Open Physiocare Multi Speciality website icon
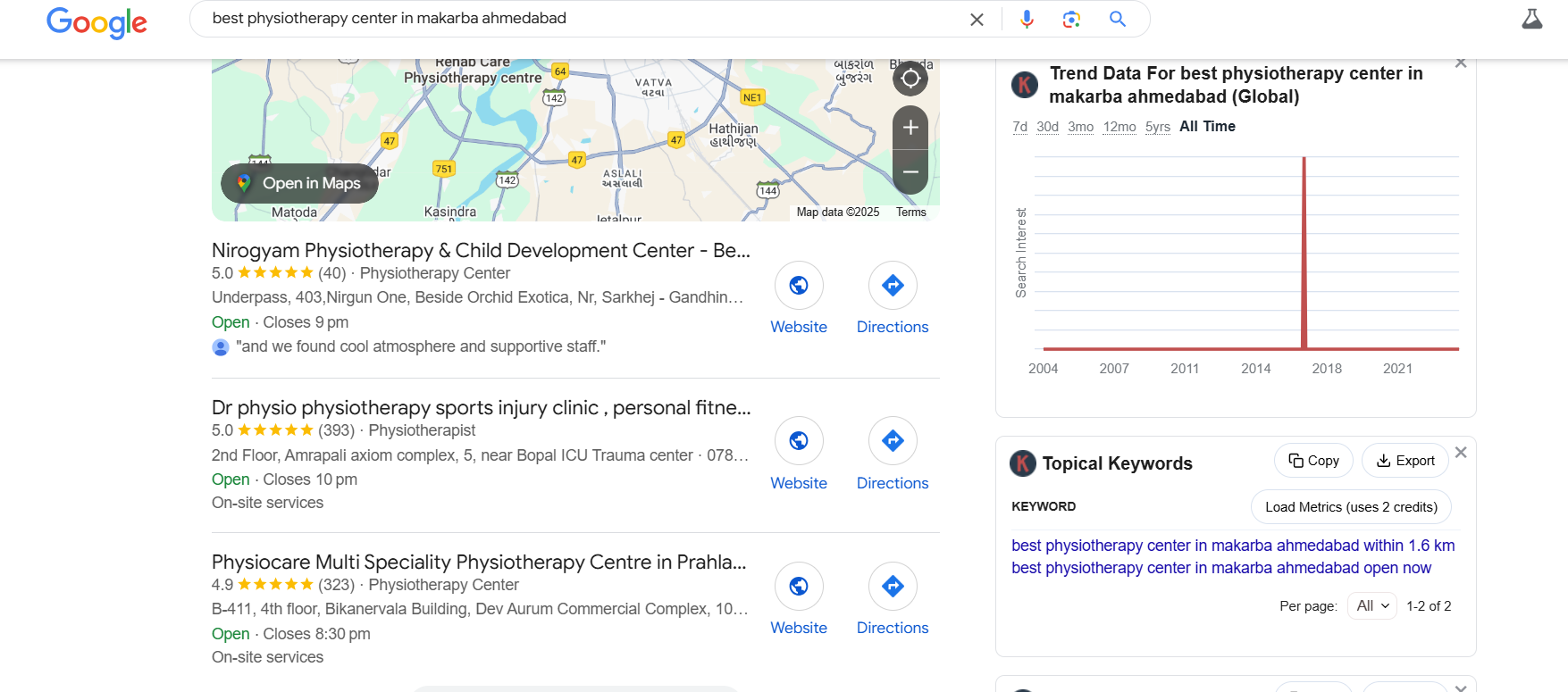Image resolution: width=1568 pixels, height=692 pixels. (799, 587)
